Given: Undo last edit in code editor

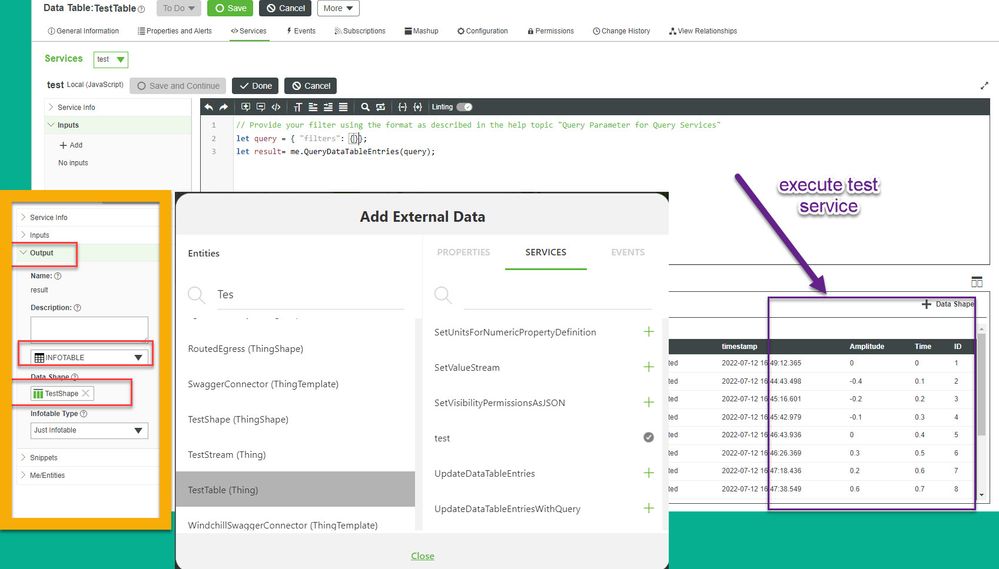Looking at the screenshot, I should point(208,107).
